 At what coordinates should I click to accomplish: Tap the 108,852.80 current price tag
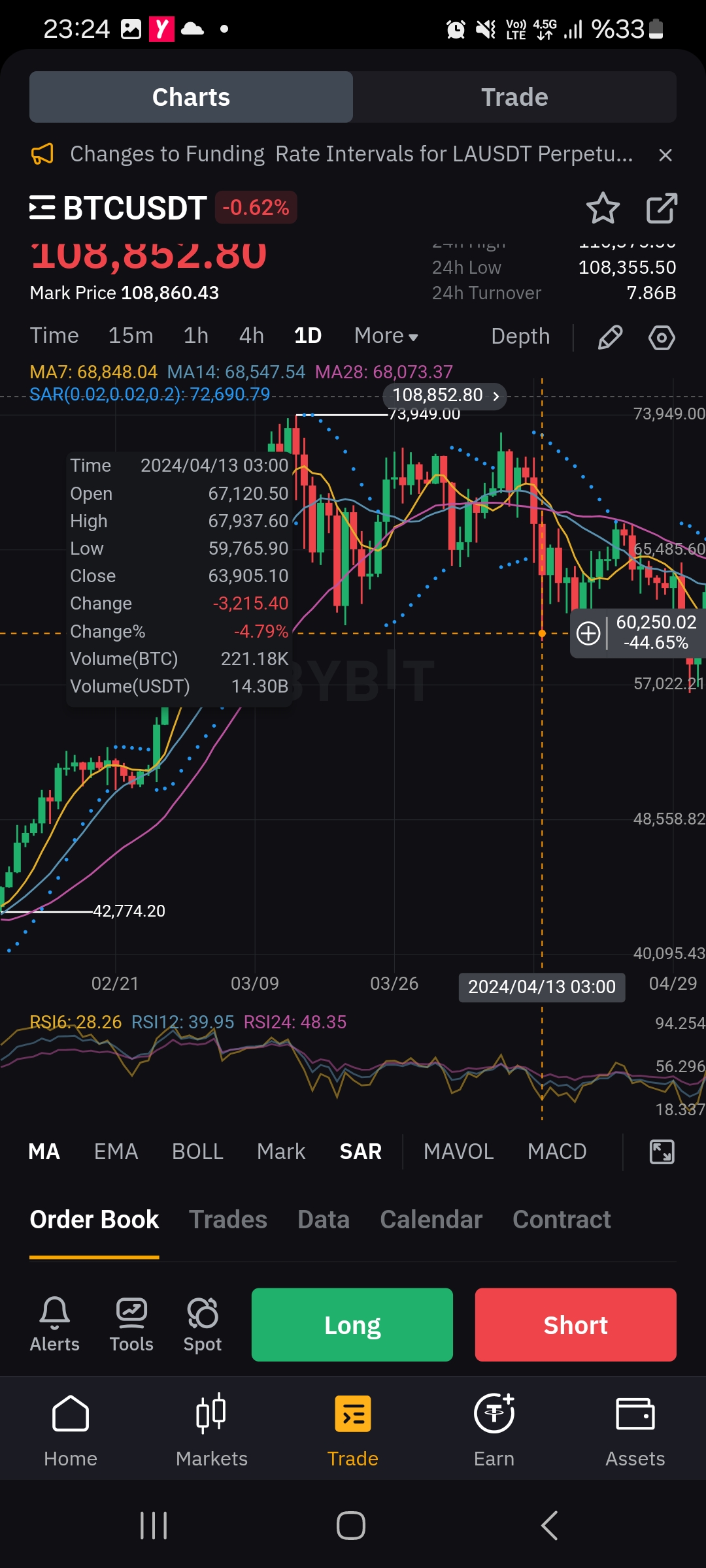click(445, 395)
